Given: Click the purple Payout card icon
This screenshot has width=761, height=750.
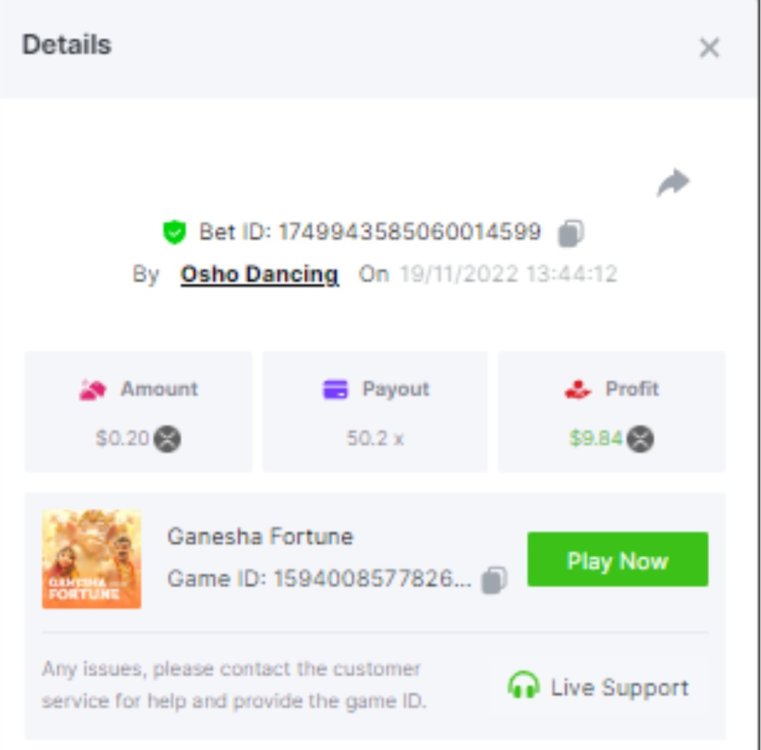Looking at the screenshot, I should [x=335, y=389].
